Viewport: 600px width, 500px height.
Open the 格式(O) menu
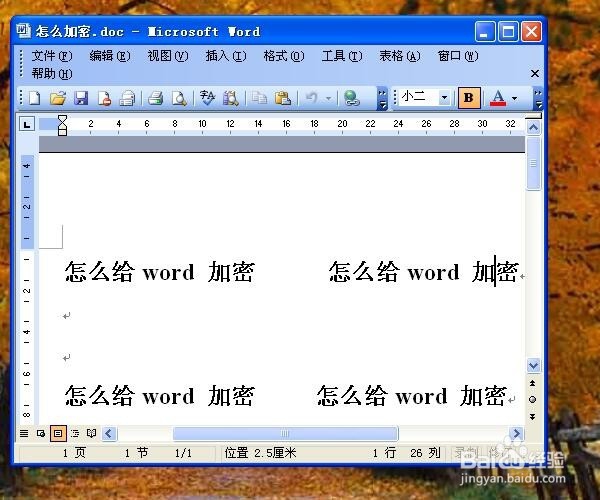[284, 56]
